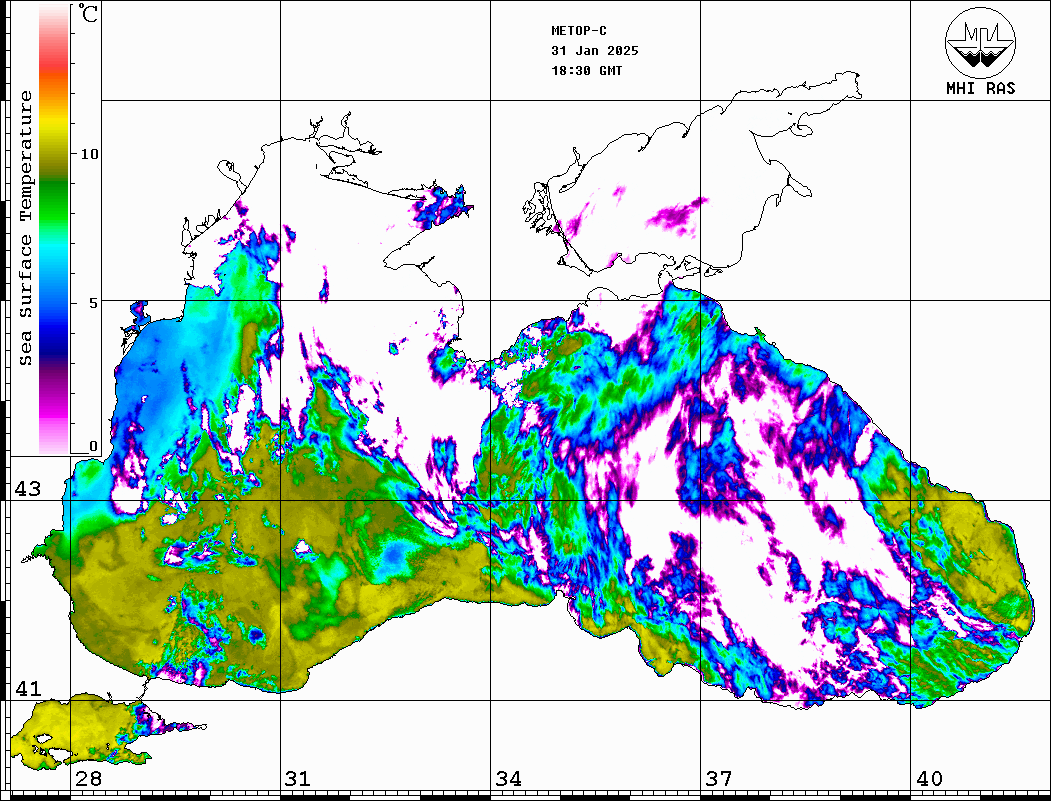The width and height of the screenshot is (1051, 801).
Task: Click the longitude label 28
Action: 89,779
